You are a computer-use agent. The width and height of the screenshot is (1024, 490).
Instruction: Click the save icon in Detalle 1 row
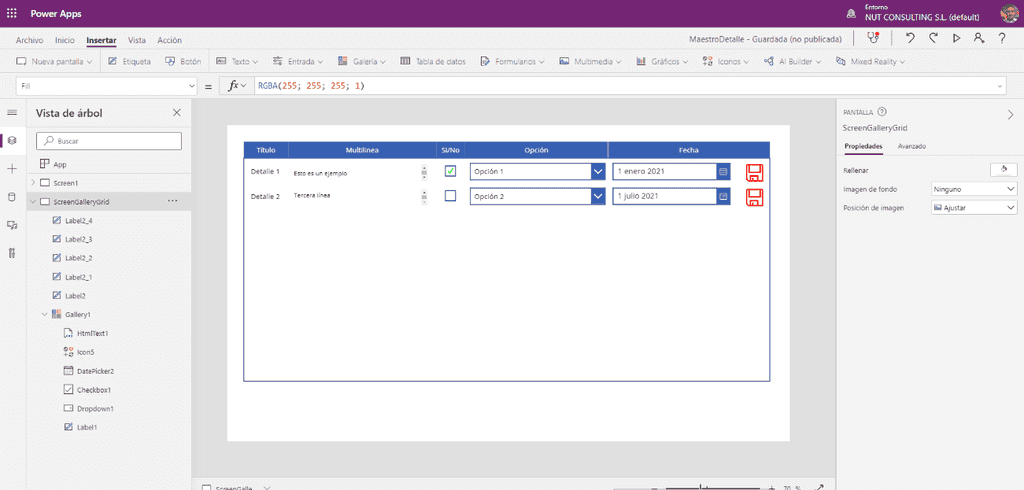pos(754,172)
